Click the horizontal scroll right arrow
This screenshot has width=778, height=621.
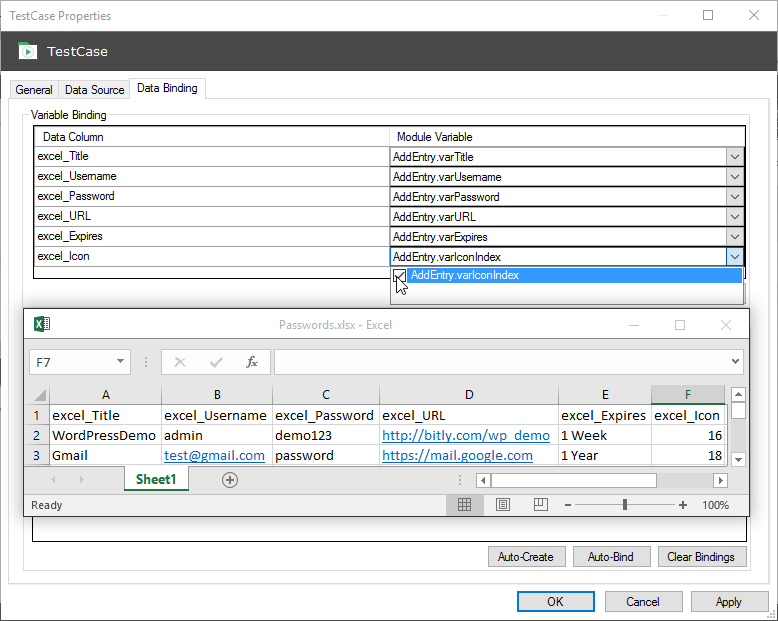(x=720, y=480)
